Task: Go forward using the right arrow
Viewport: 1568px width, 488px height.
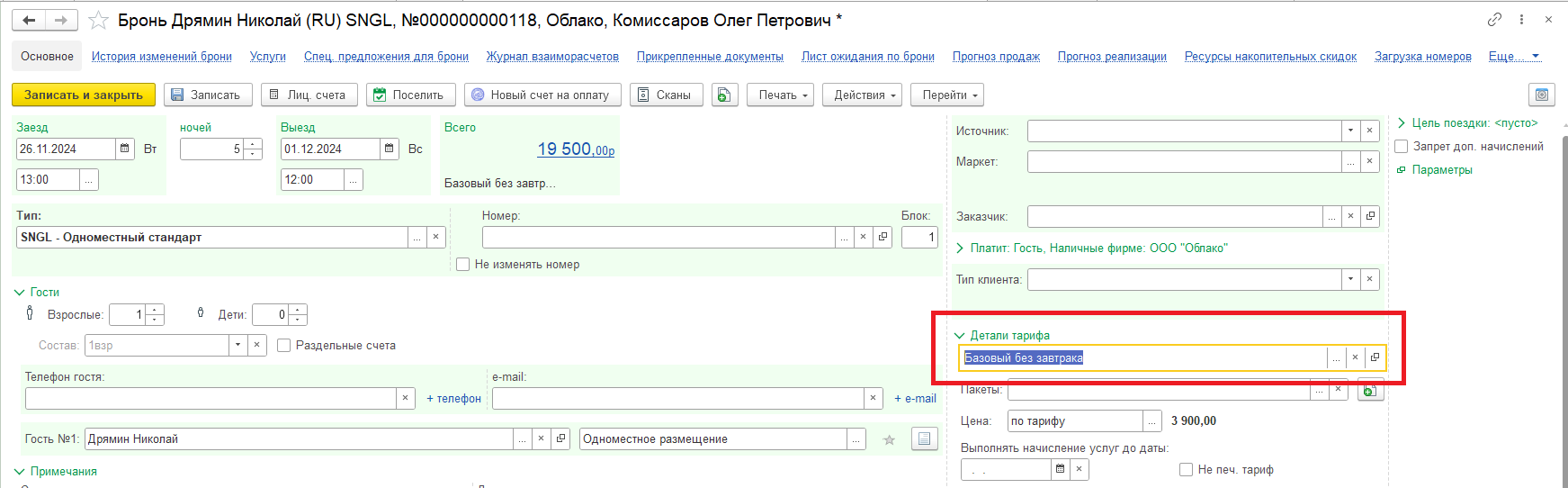Action: pos(61,20)
